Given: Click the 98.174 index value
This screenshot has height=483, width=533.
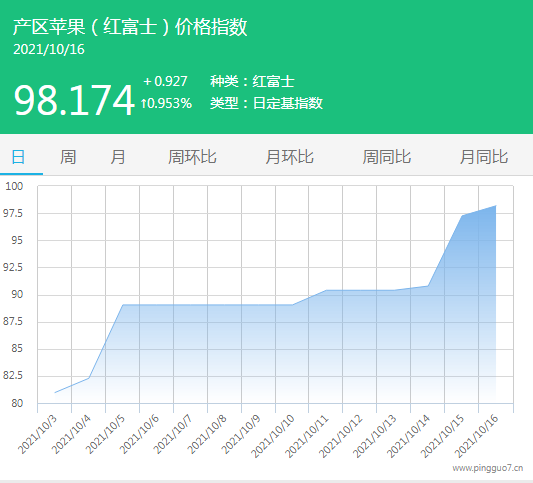Looking at the screenshot, I should (74, 100).
